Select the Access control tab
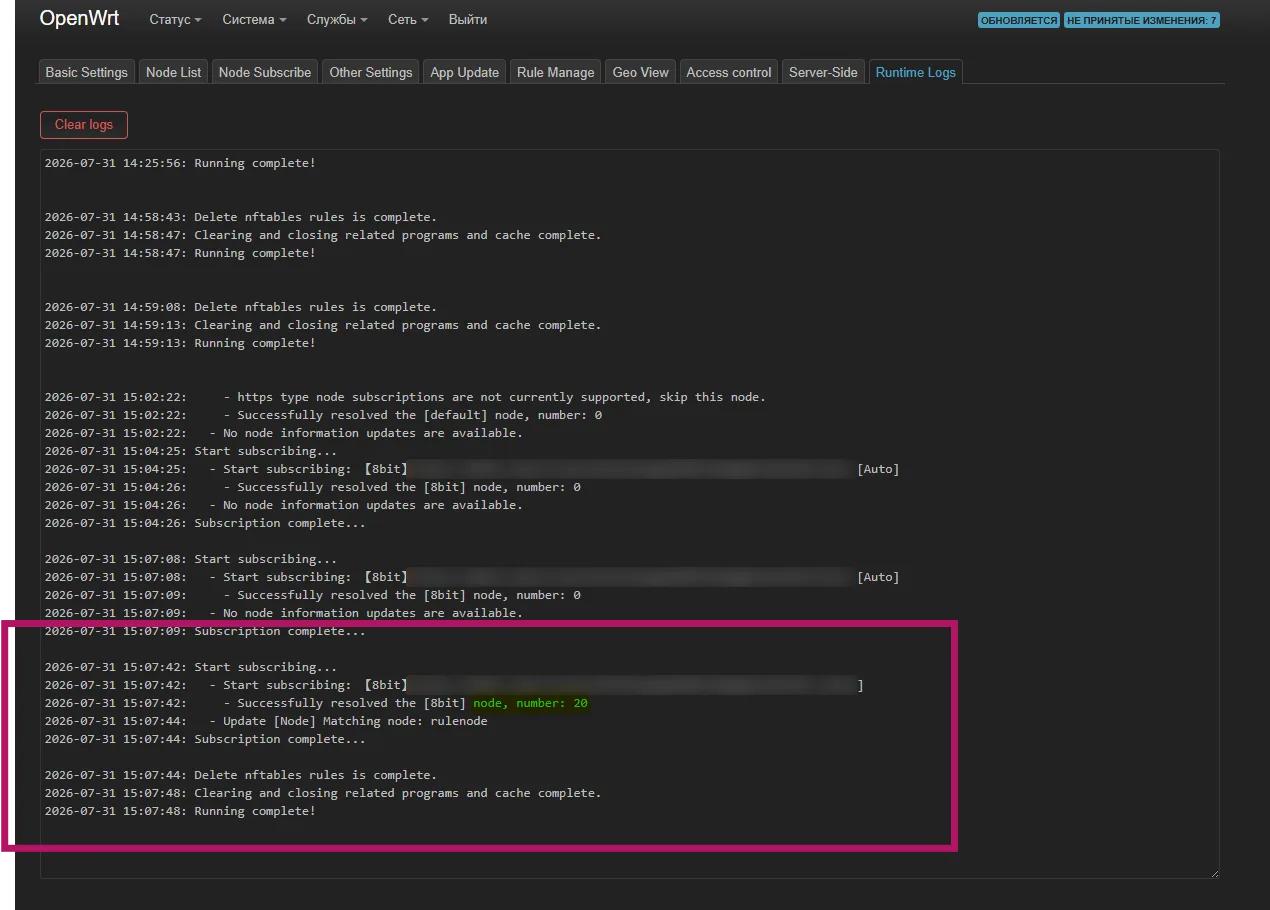 coord(729,72)
